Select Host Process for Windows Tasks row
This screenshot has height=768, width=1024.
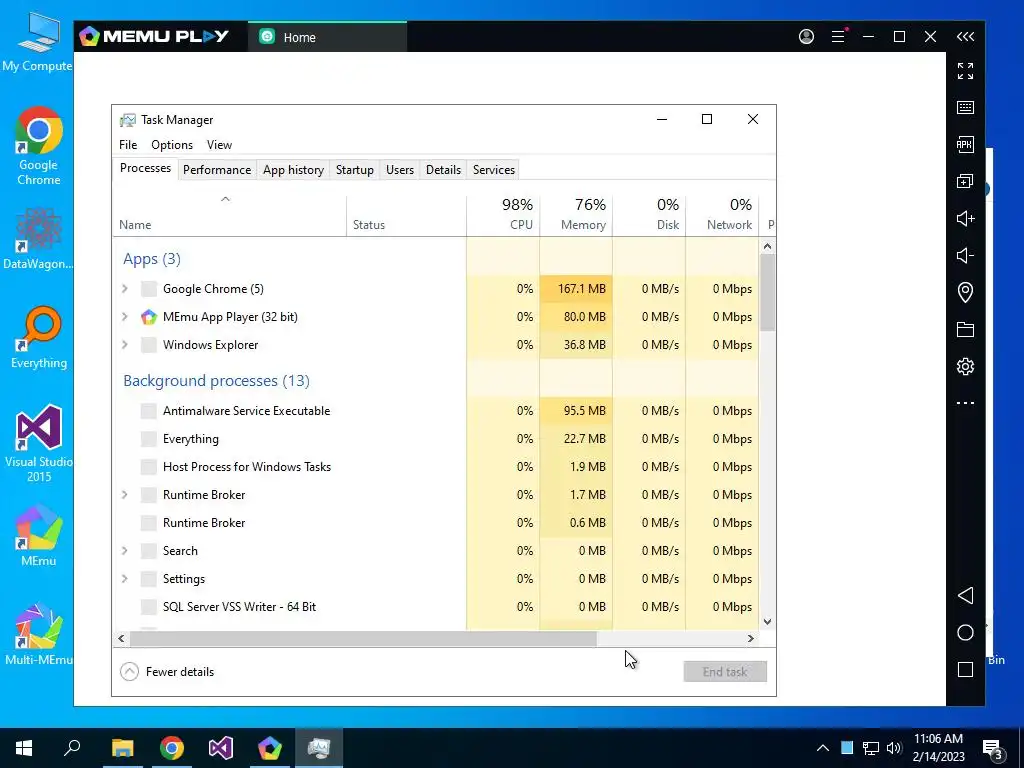click(436, 467)
